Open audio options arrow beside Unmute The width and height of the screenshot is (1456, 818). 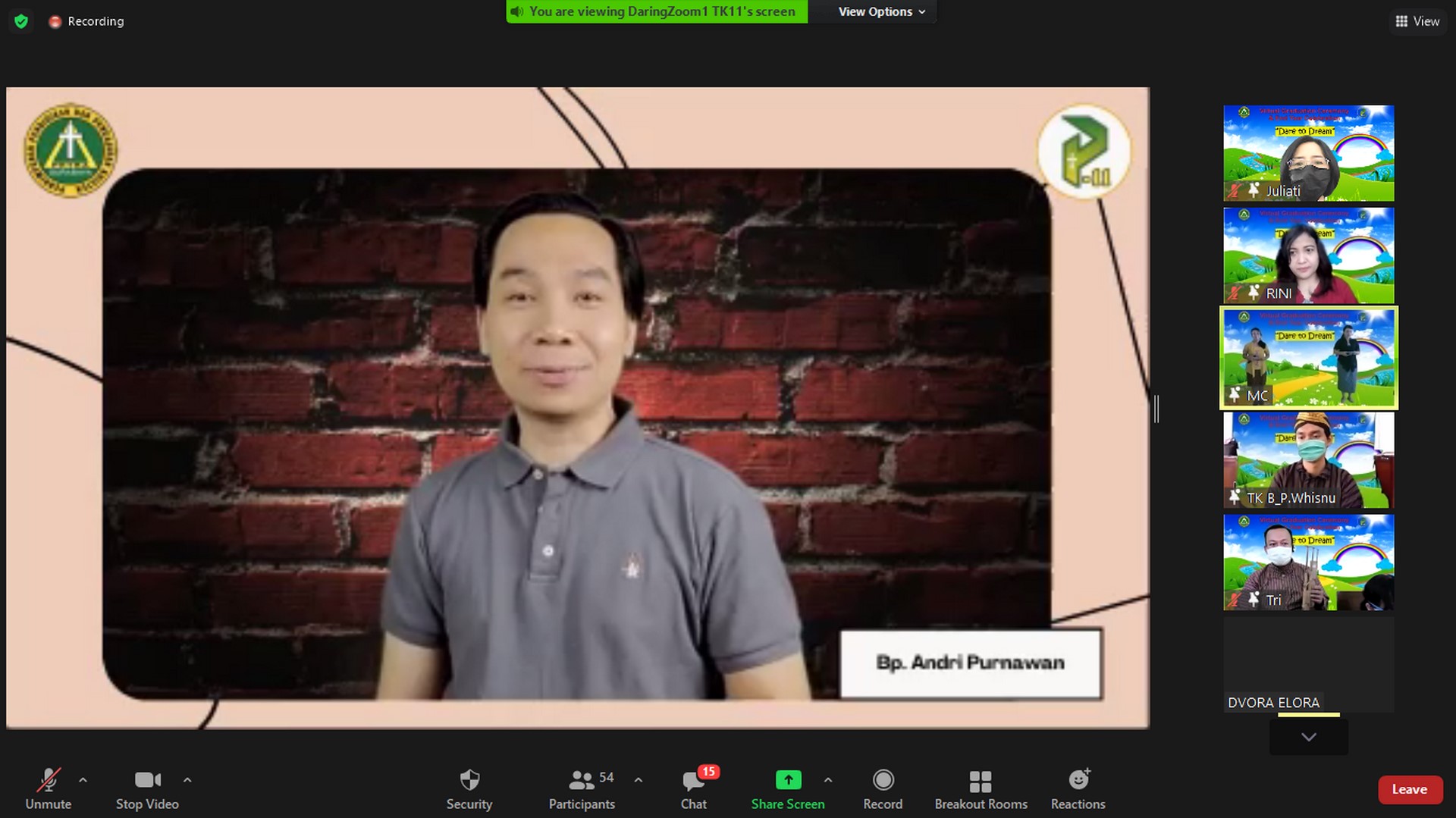pyautogui.click(x=83, y=779)
